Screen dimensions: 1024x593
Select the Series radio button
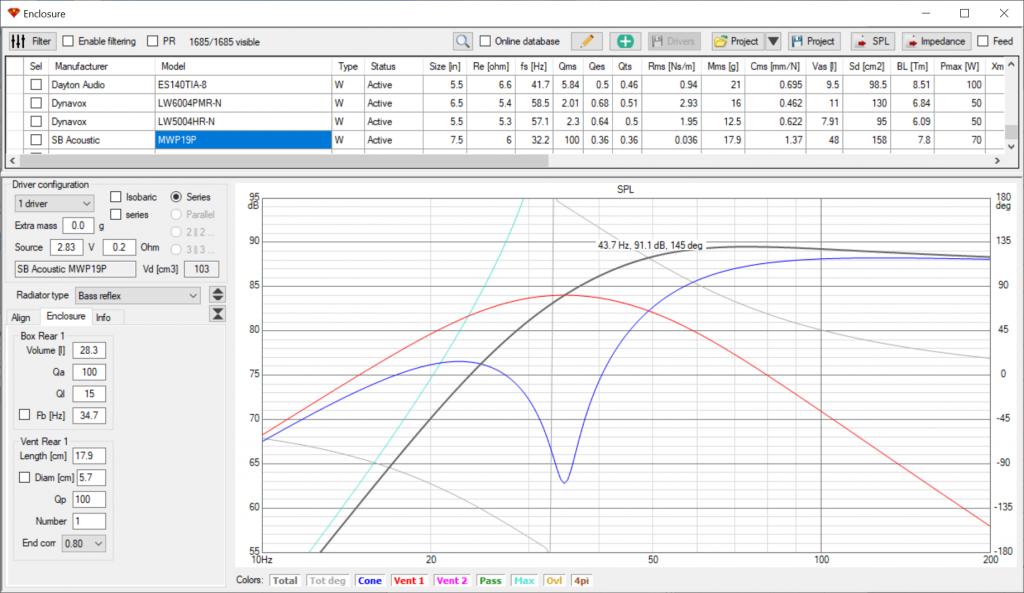pyautogui.click(x=176, y=197)
